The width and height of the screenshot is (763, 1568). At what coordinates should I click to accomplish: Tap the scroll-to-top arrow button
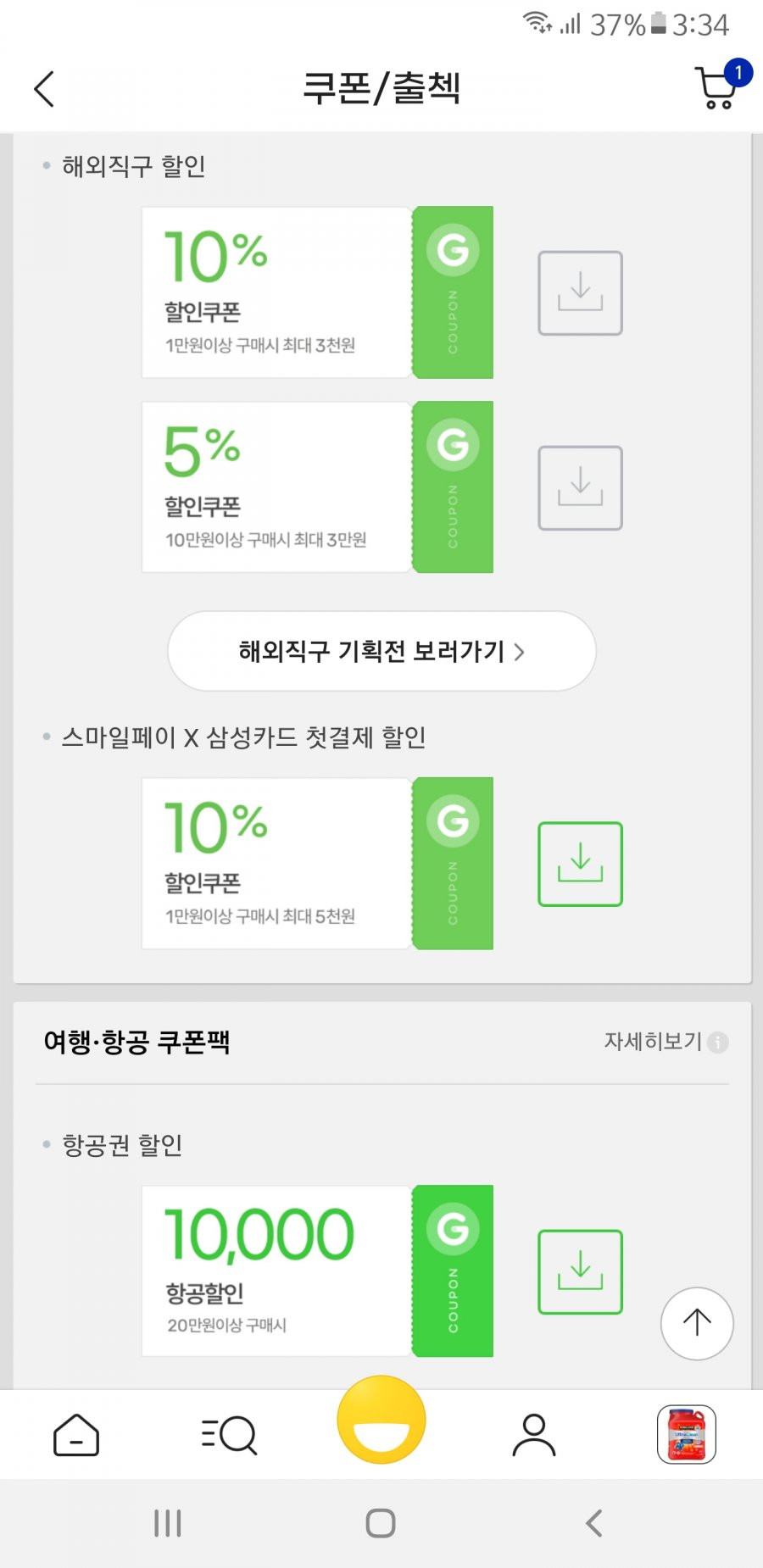tap(697, 1323)
